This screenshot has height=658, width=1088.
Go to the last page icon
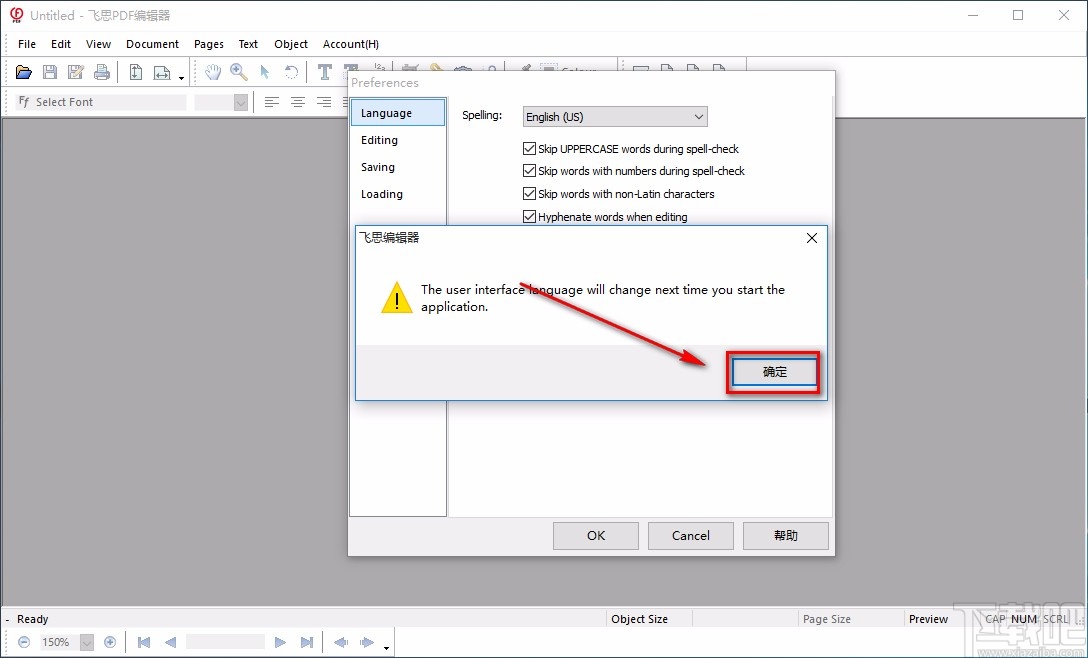[307, 642]
